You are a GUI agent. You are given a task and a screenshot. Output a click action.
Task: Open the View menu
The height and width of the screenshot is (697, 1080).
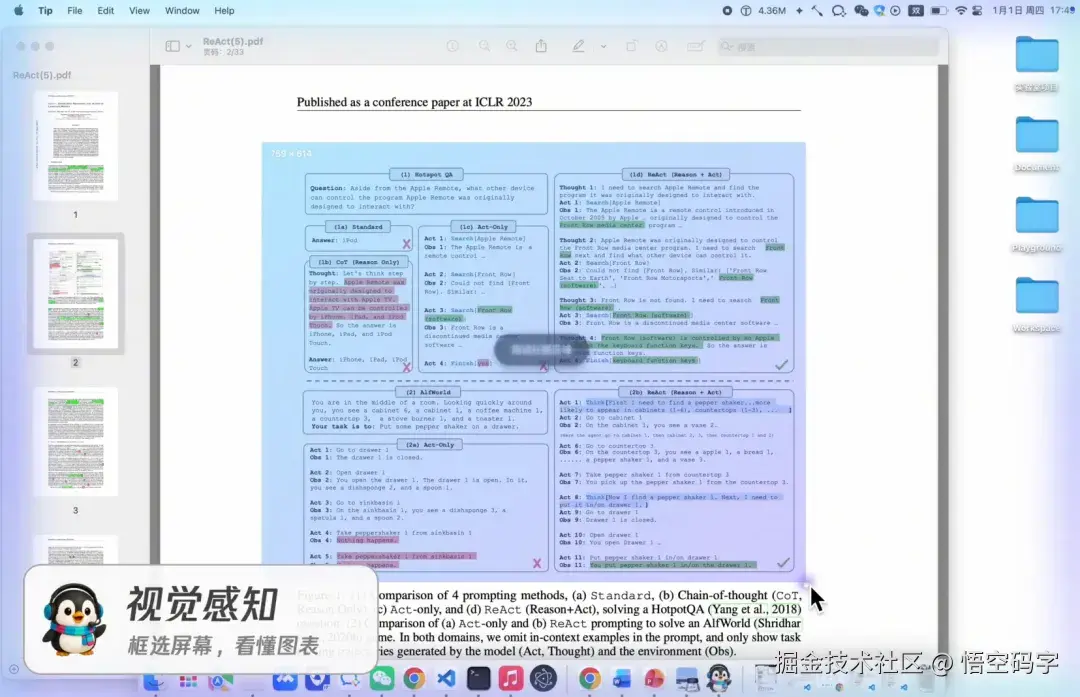tap(139, 10)
